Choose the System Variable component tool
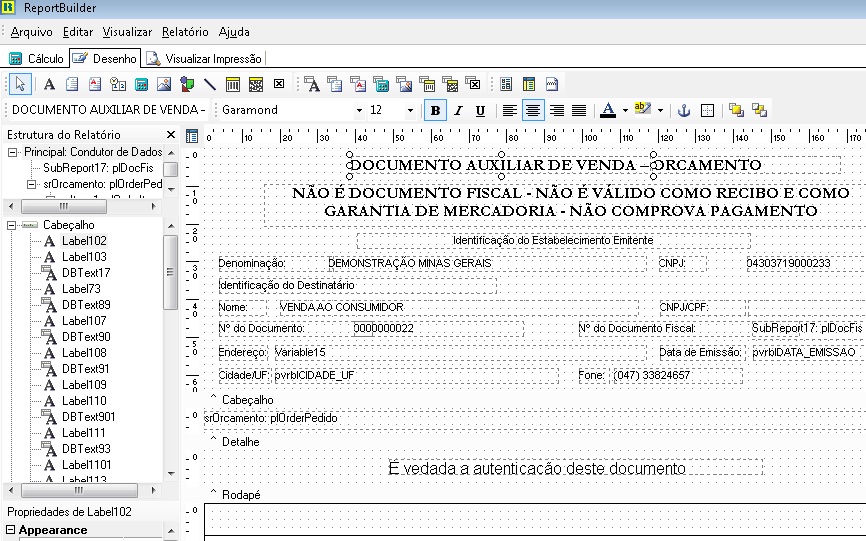 tap(118, 84)
